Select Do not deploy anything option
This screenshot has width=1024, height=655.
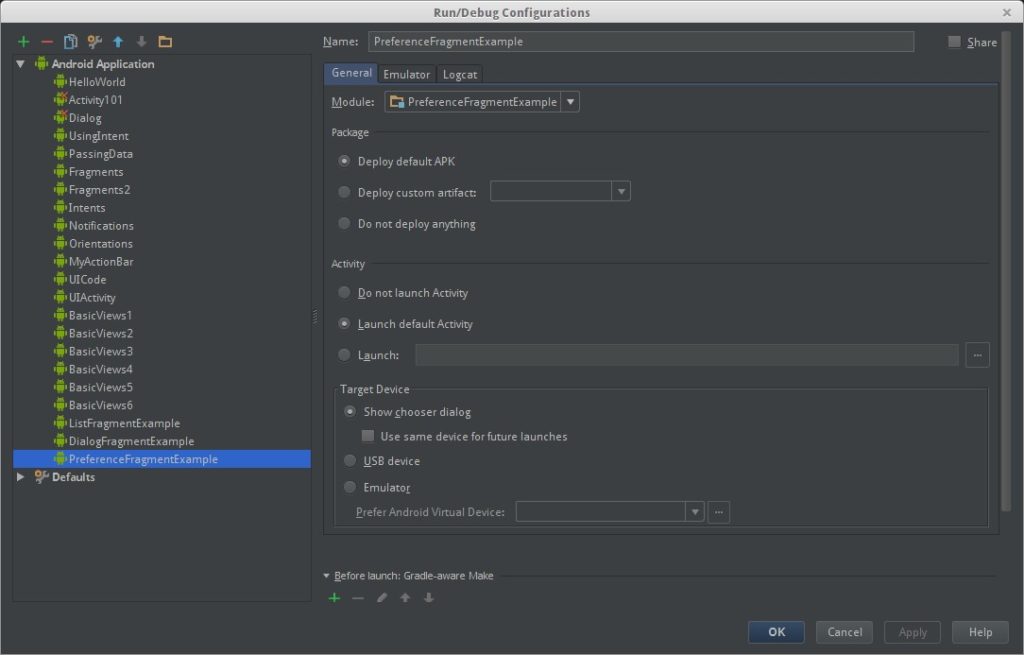[345, 223]
